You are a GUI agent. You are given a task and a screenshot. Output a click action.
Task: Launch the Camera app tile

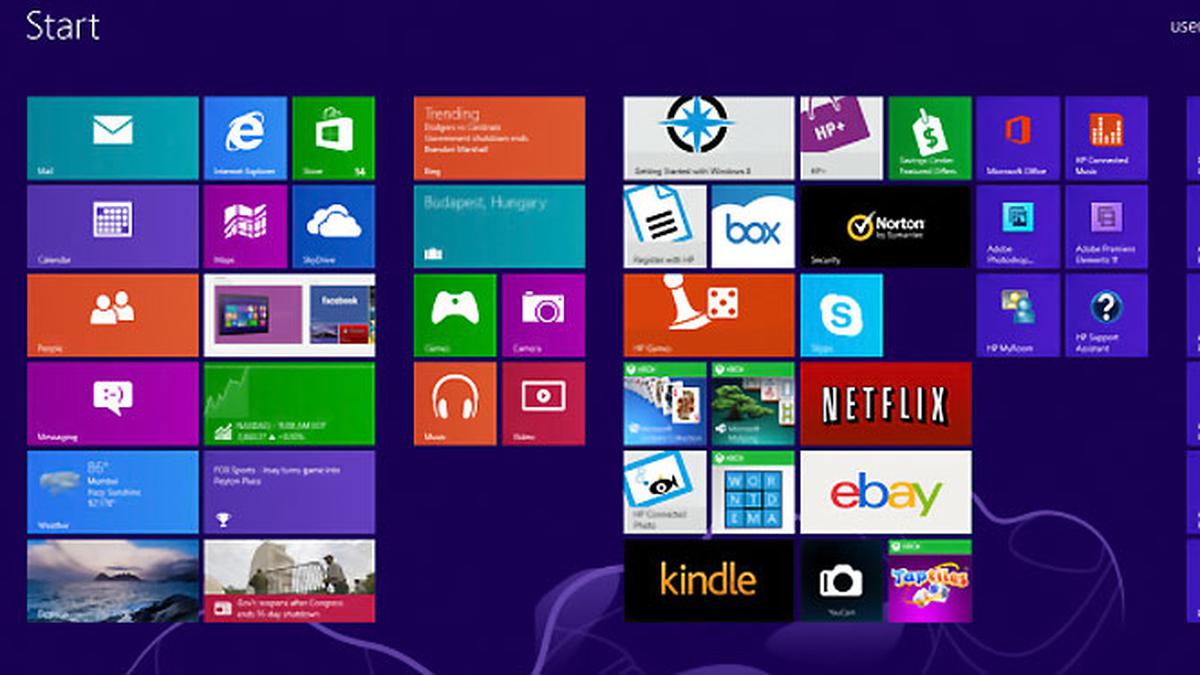click(543, 315)
